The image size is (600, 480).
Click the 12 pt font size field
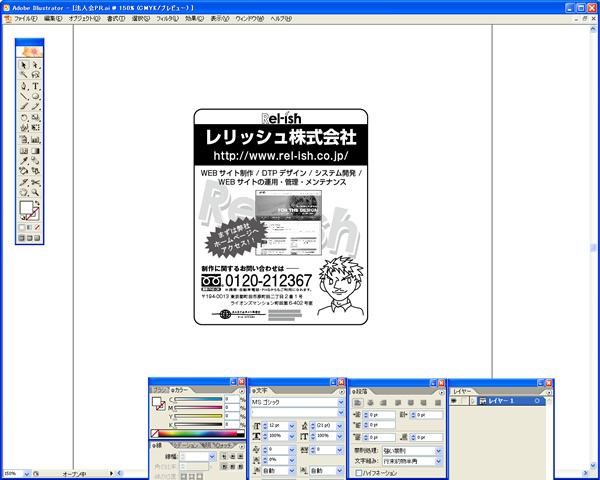tap(274, 426)
